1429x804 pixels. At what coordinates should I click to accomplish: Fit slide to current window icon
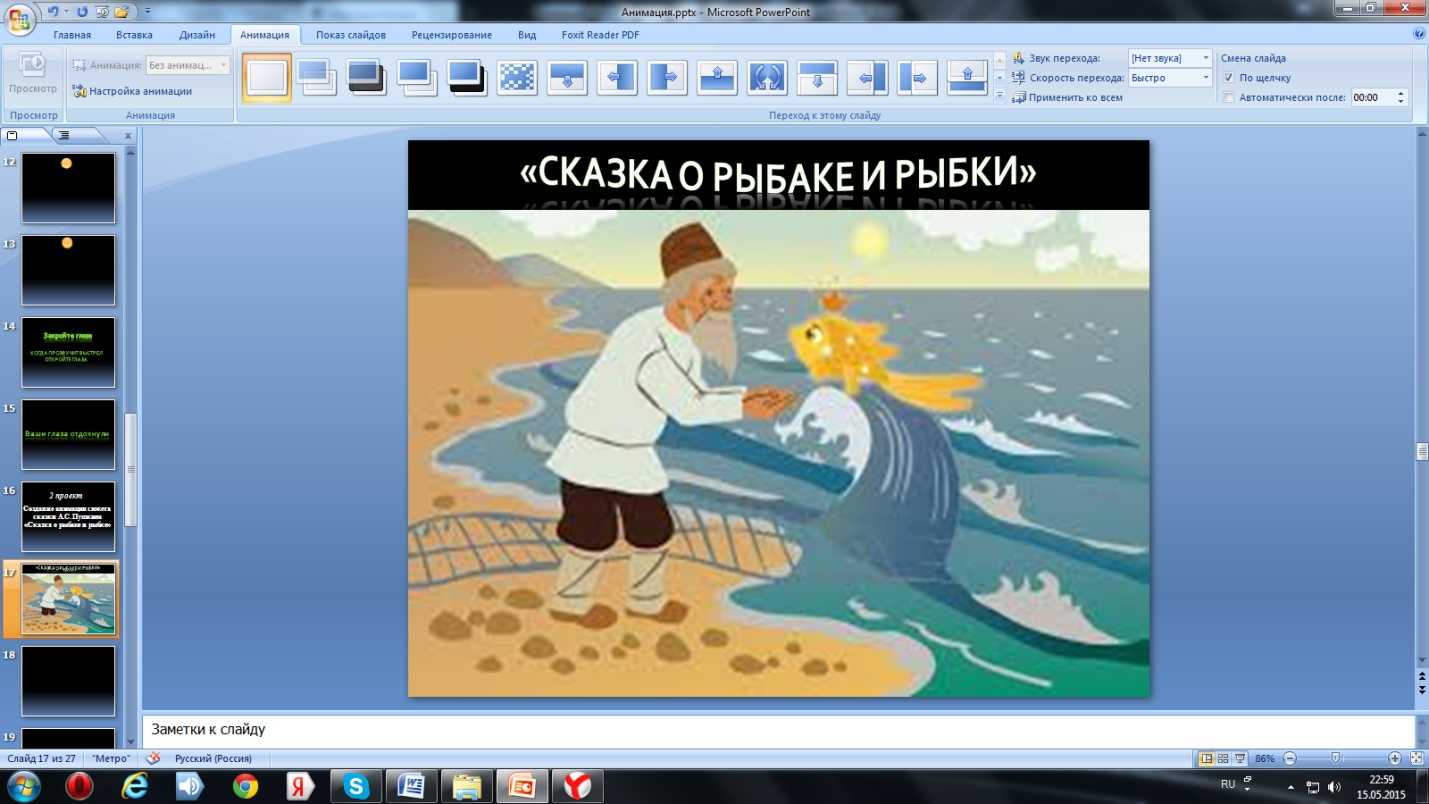point(1416,758)
